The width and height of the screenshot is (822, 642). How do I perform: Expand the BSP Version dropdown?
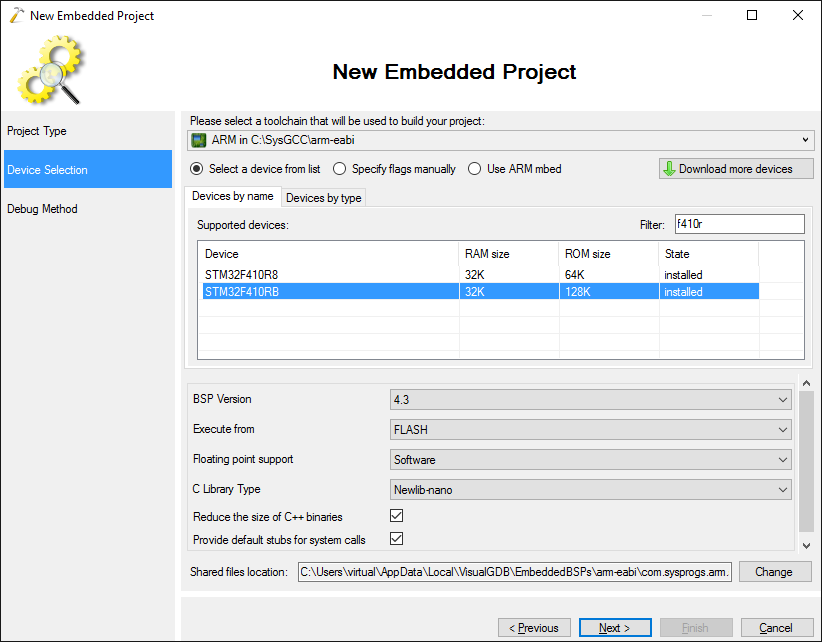point(590,399)
